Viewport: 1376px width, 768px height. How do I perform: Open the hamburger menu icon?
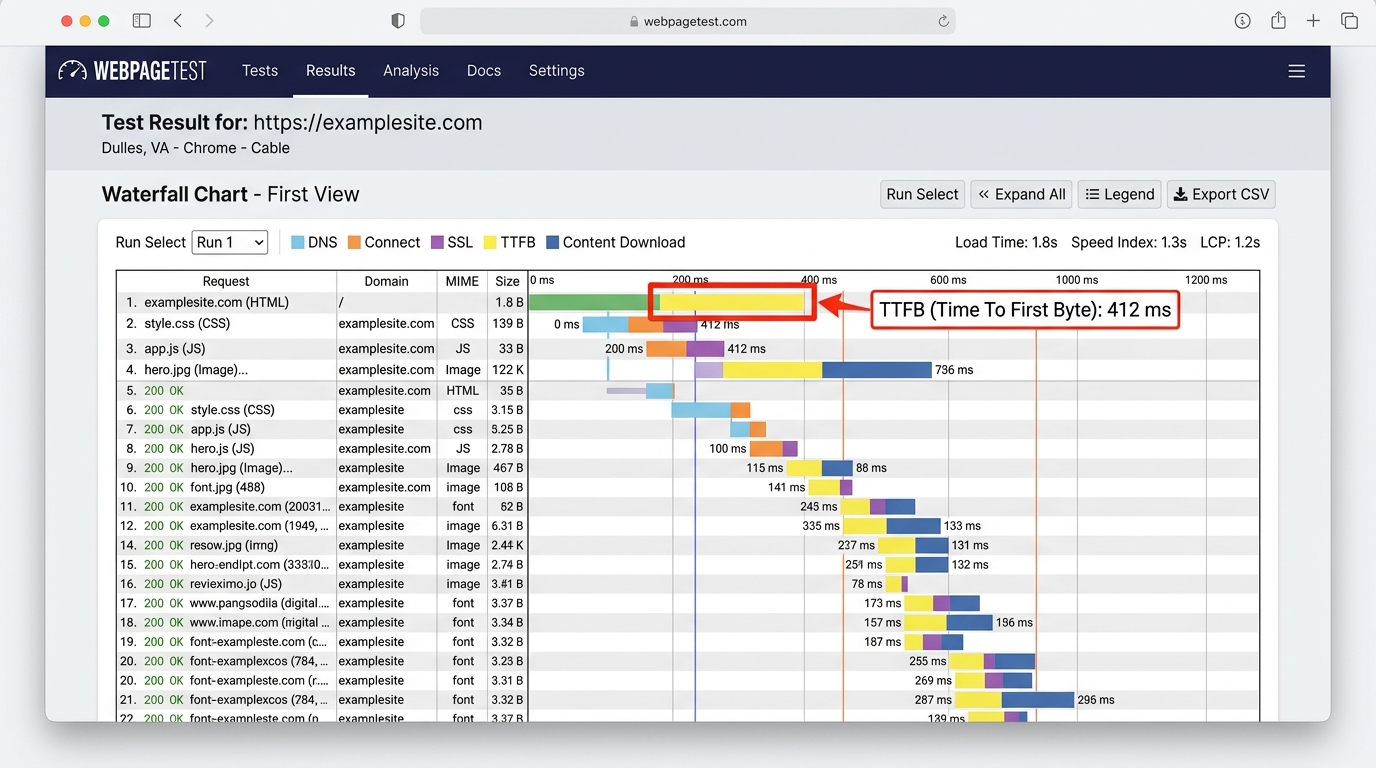[x=1297, y=71]
